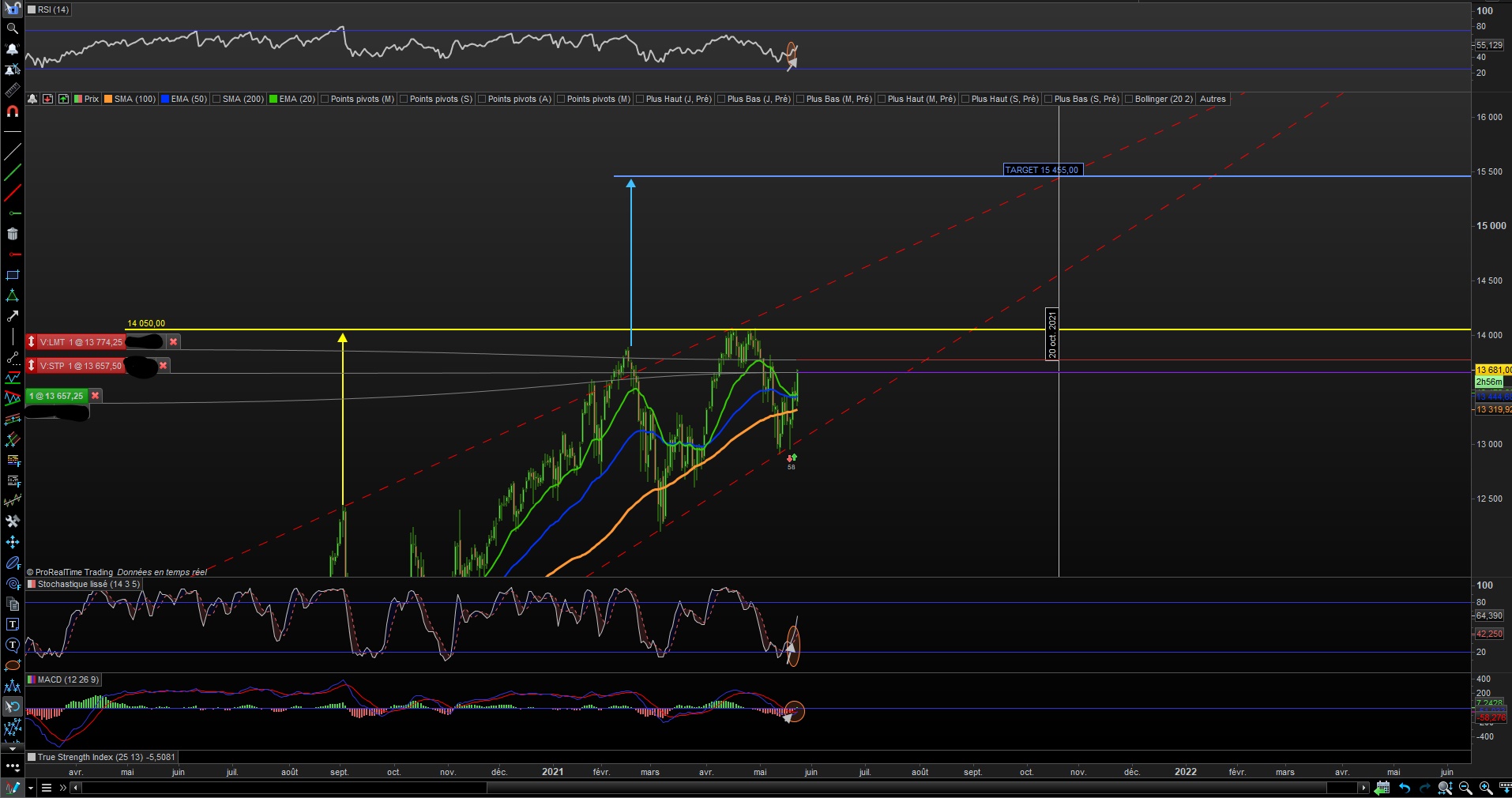
Task: Select the triangle drawing tool
Action: (x=12, y=295)
